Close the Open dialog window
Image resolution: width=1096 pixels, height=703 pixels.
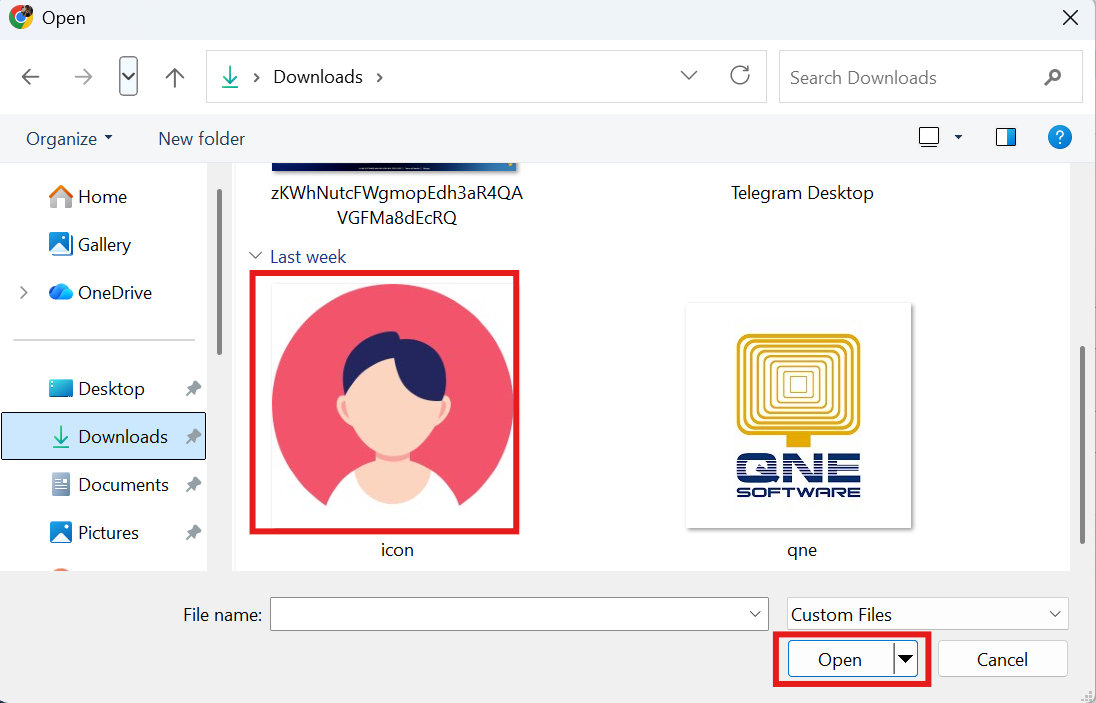(1070, 18)
